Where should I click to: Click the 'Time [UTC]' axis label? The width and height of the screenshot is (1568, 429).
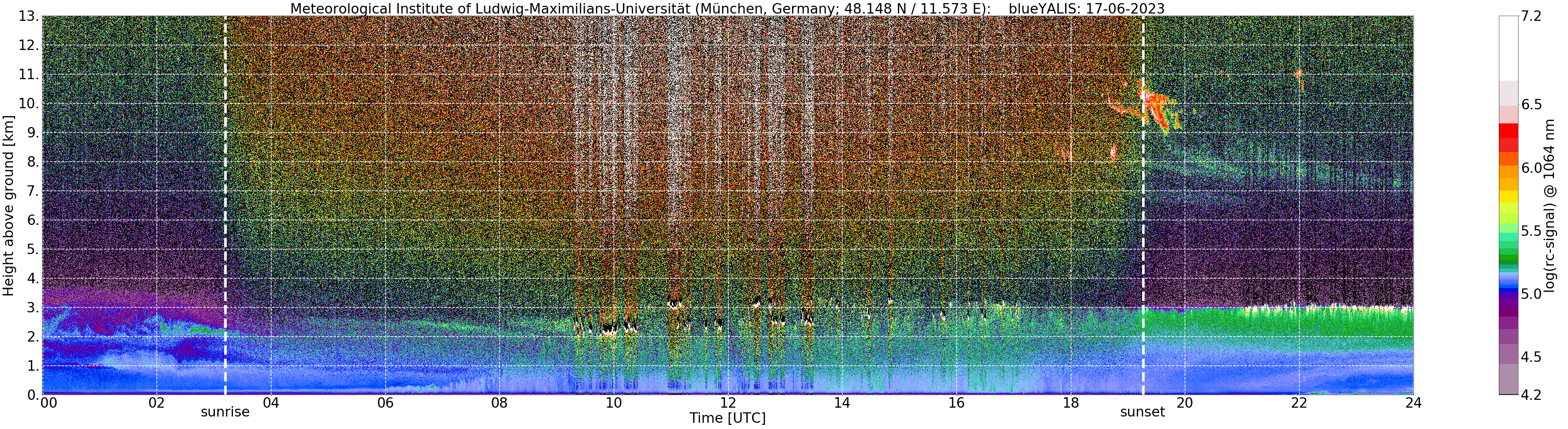(728, 418)
